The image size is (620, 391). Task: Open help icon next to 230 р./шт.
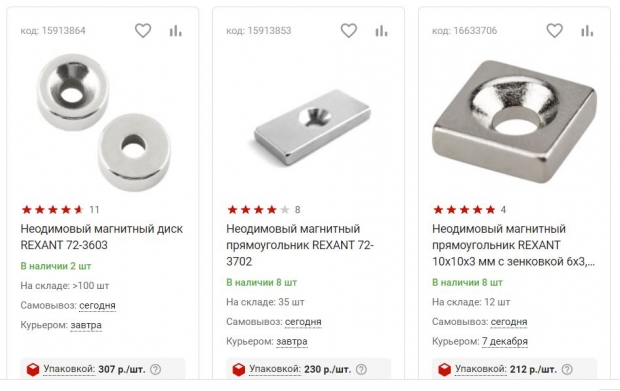click(x=361, y=369)
